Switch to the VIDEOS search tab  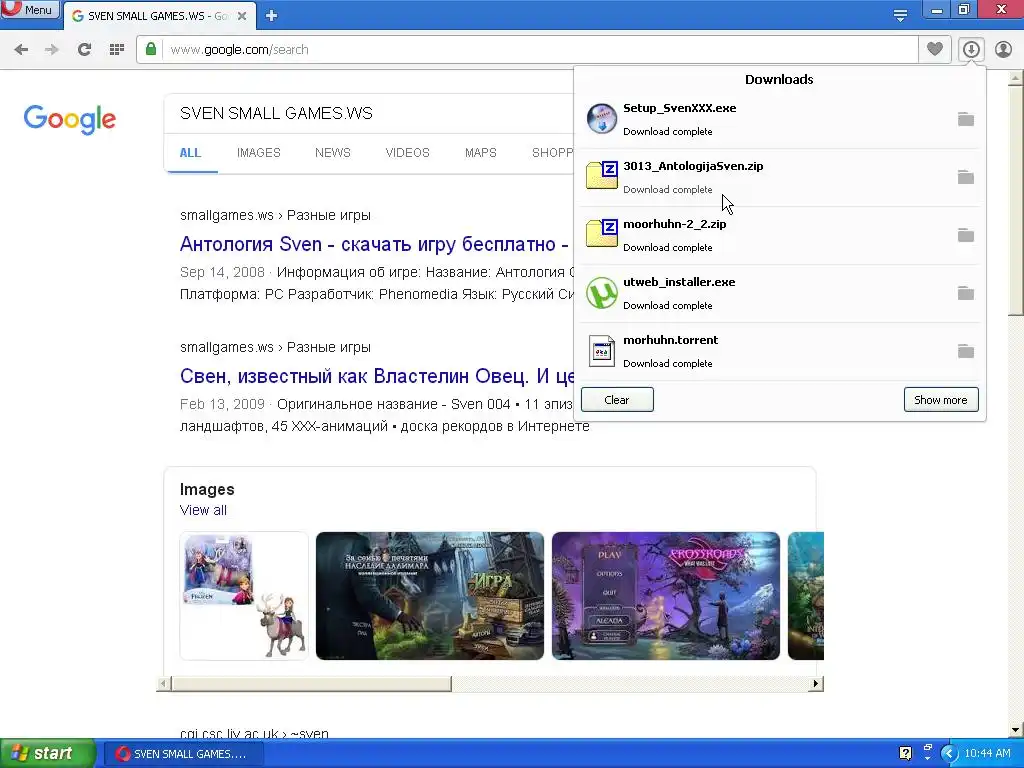tap(408, 153)
